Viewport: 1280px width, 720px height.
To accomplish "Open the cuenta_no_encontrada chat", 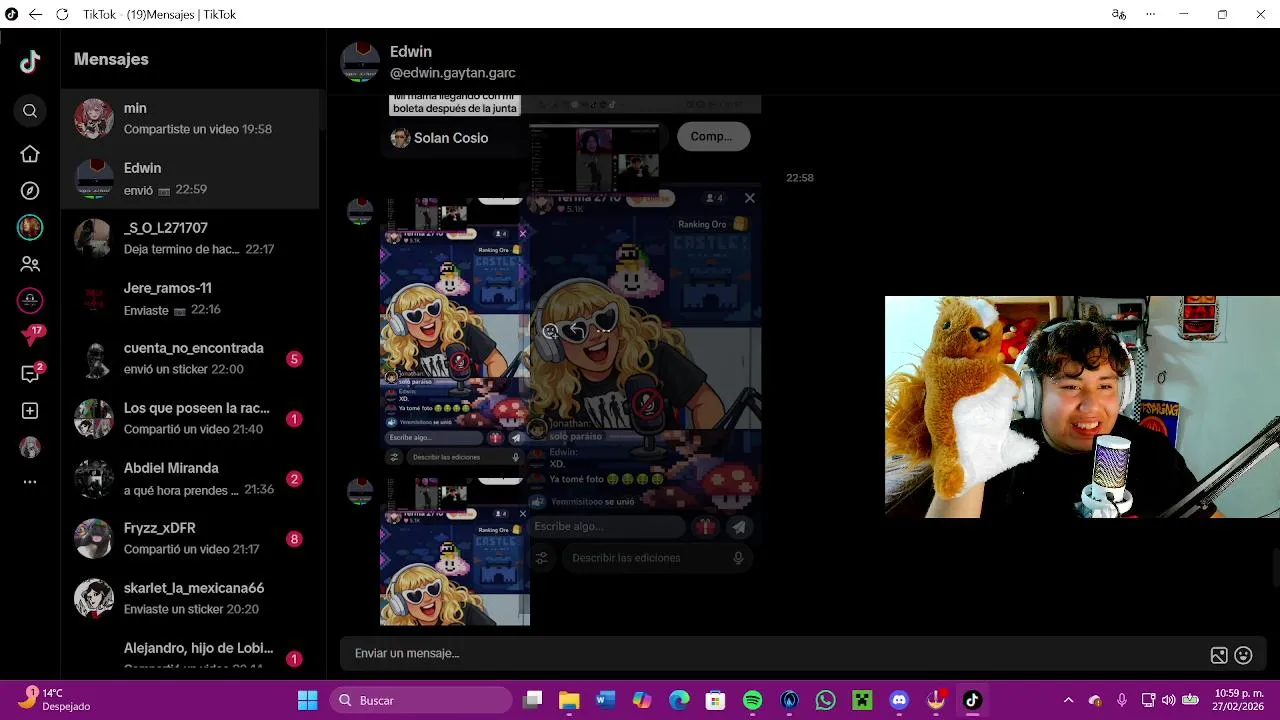I will pyautogui.click(x=190, y=358).
